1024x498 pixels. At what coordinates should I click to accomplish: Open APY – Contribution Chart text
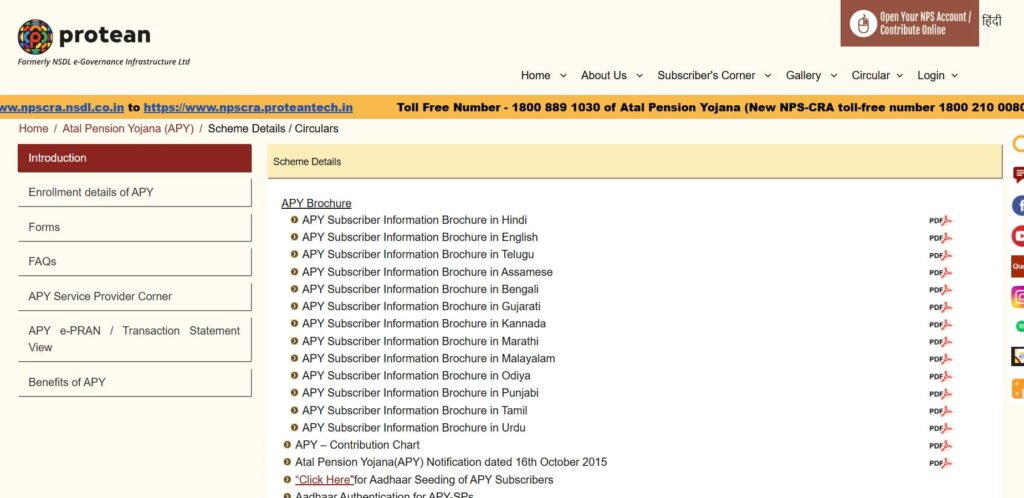click(x=357, y=445)
